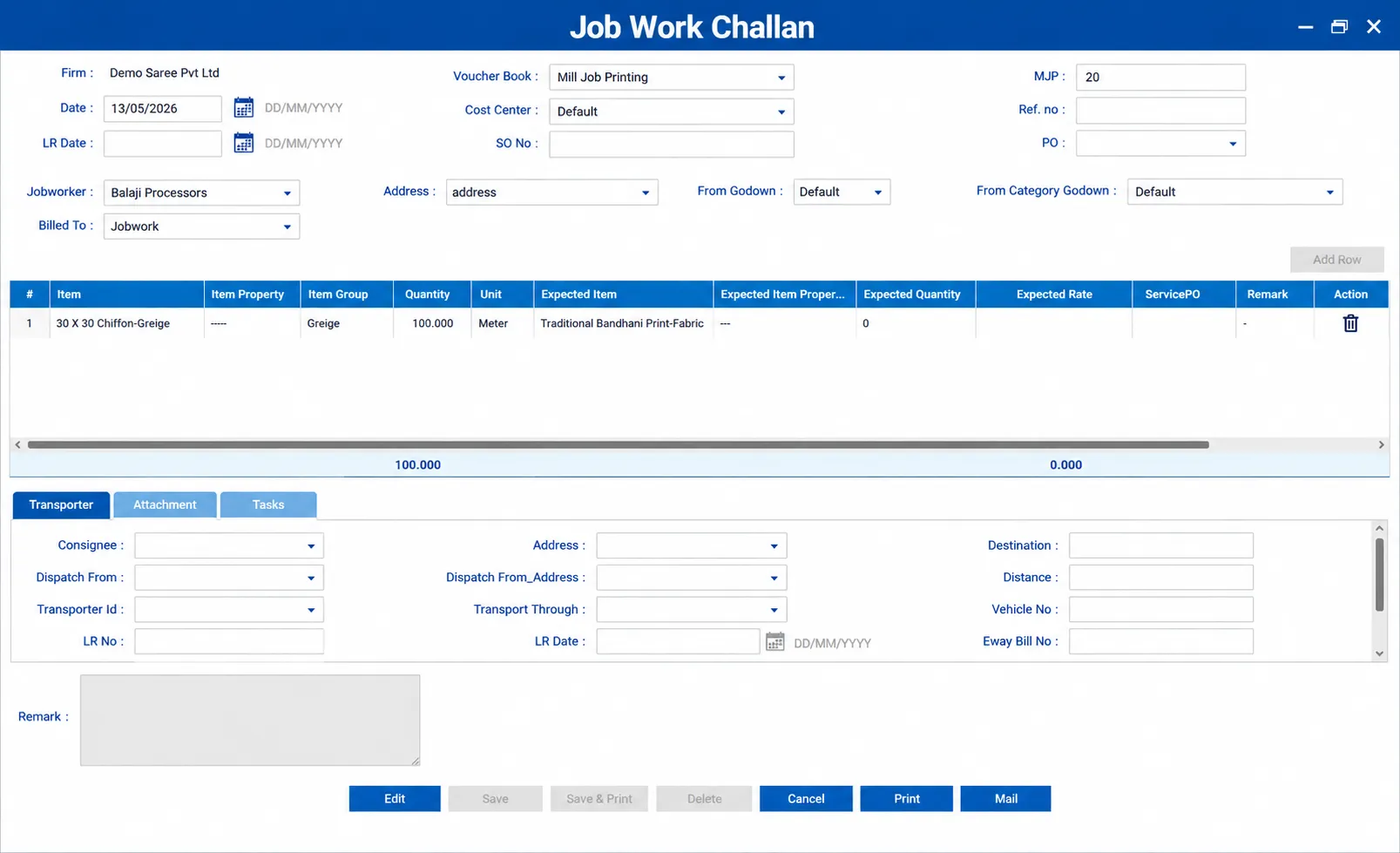
Task: Click the Save & Print button
Action: tap(599, 799)
